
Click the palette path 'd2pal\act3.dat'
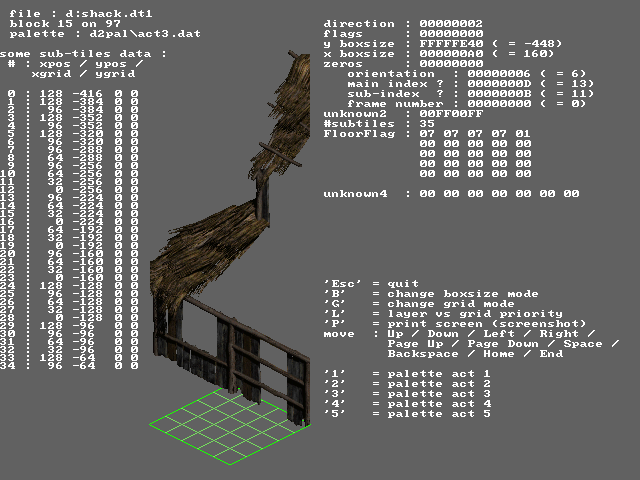[145, 34]
